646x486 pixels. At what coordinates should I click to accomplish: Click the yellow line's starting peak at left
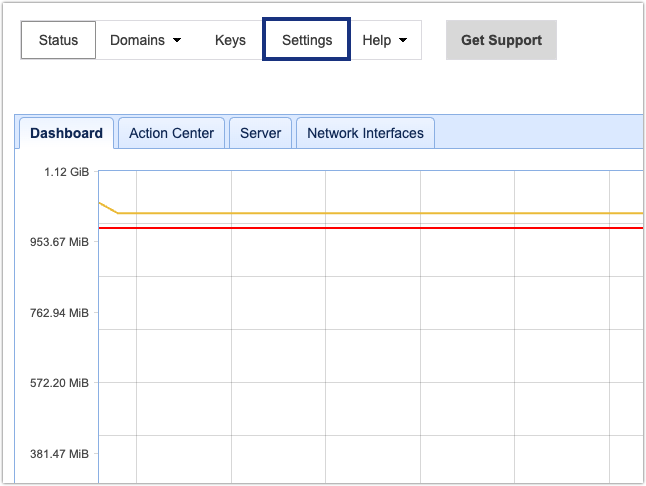[101, 203]
